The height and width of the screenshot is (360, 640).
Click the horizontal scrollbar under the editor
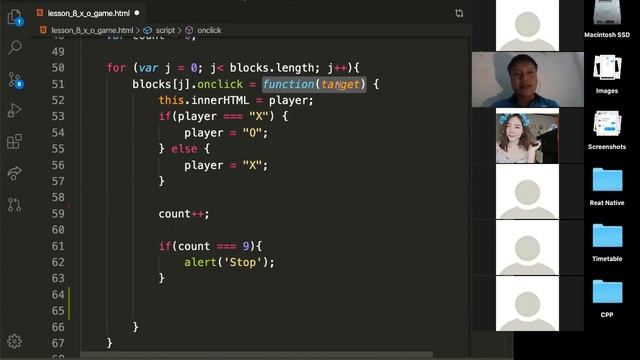(x=256, y=355)
